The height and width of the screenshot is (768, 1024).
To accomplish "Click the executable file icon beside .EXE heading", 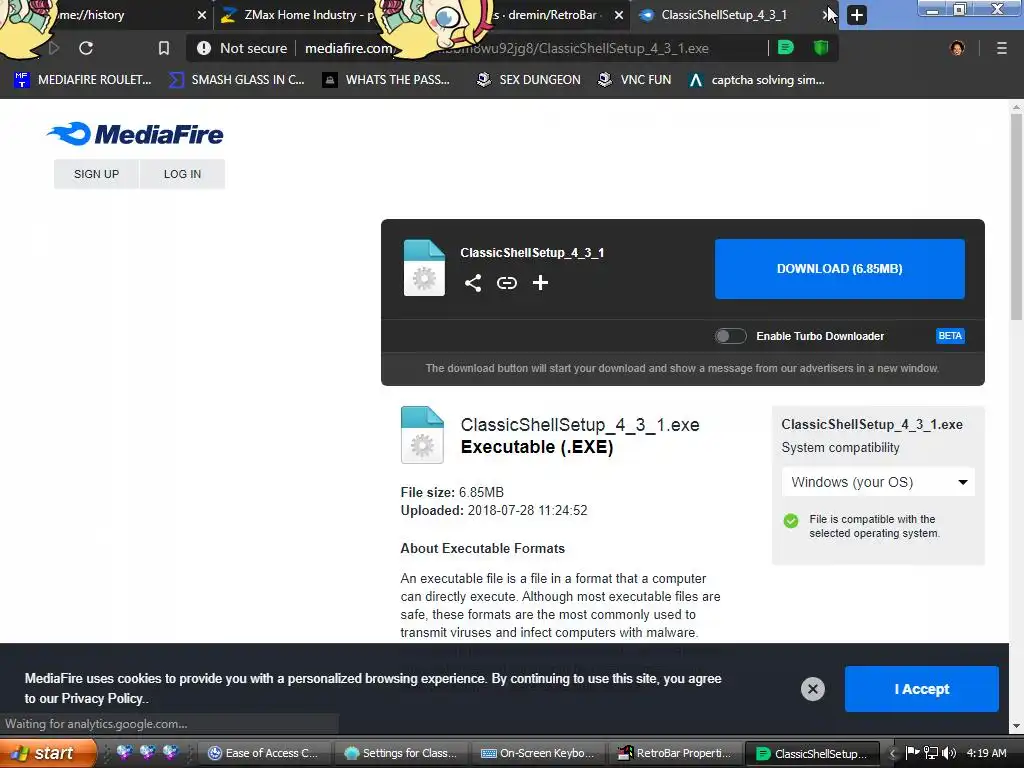I will pyautogui.click(x=422, y=435).
